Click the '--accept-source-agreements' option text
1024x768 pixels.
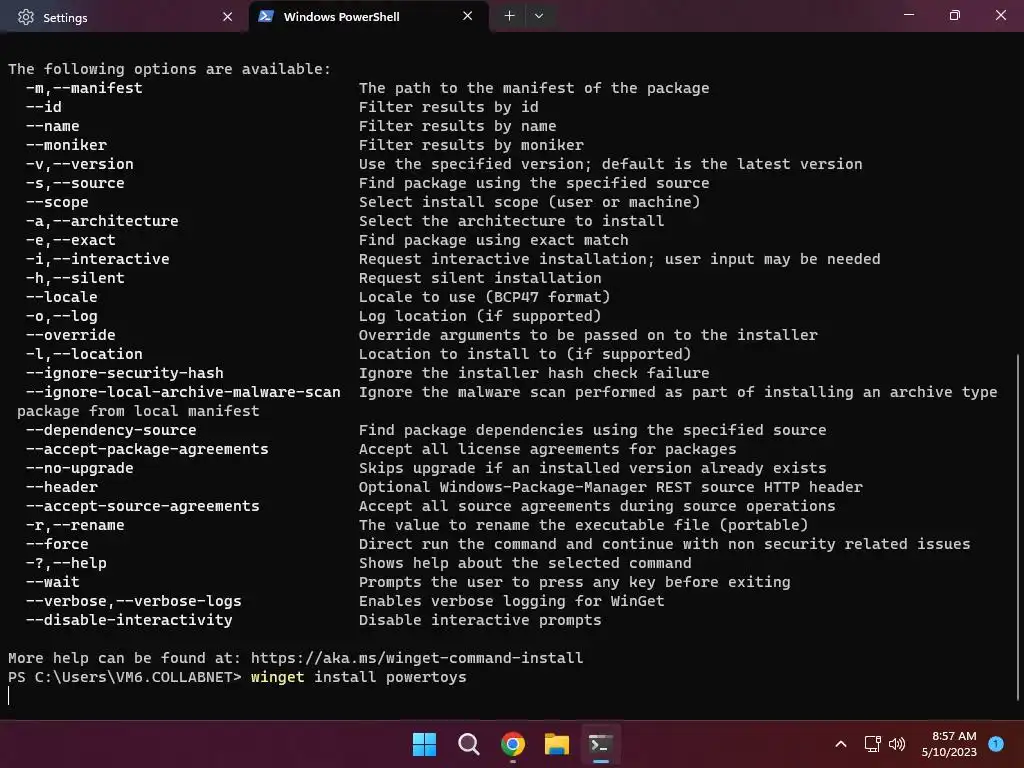(142, 505)
